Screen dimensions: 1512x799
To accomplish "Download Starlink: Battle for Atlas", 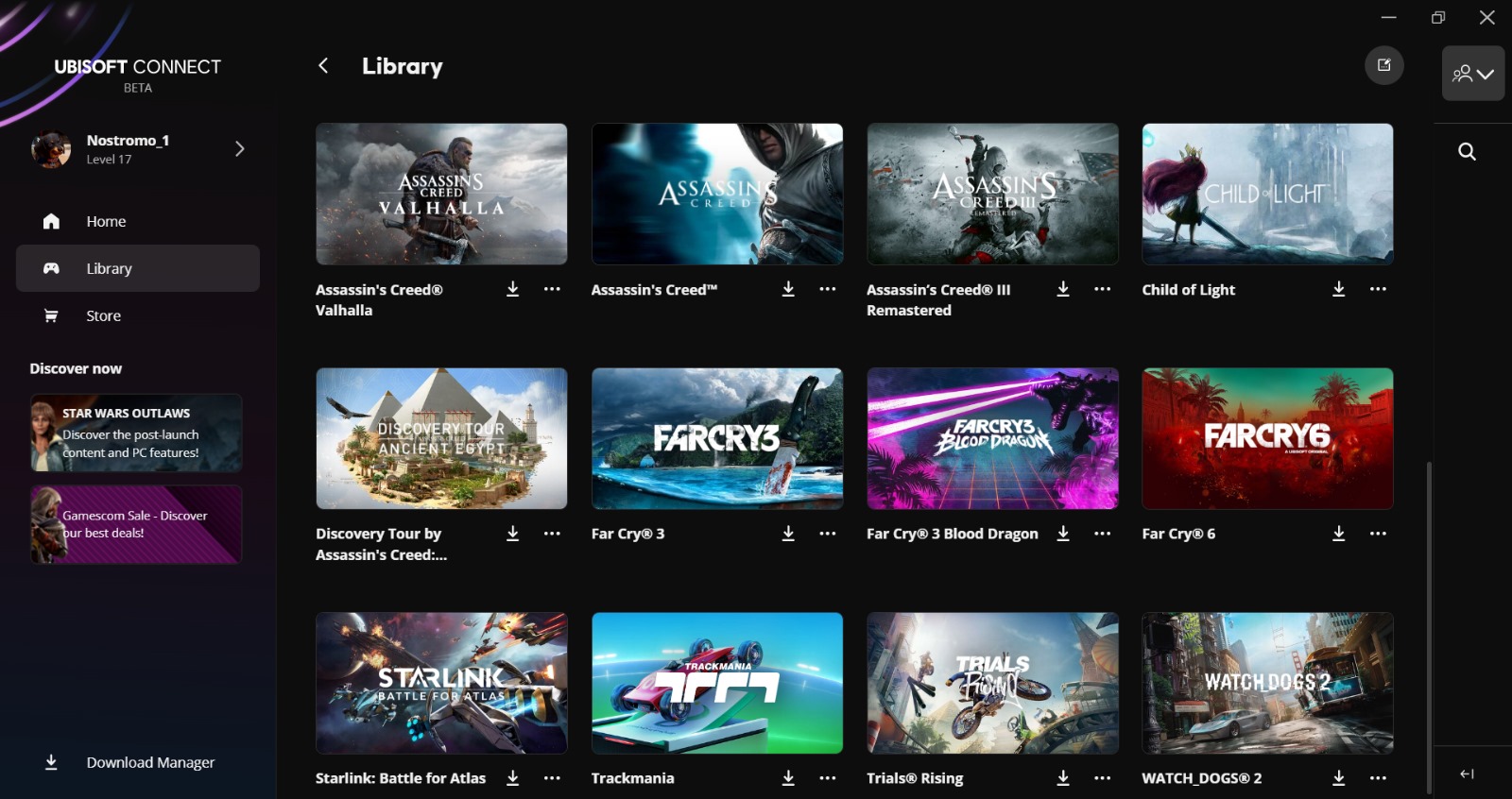I will (x=512, y=778).
